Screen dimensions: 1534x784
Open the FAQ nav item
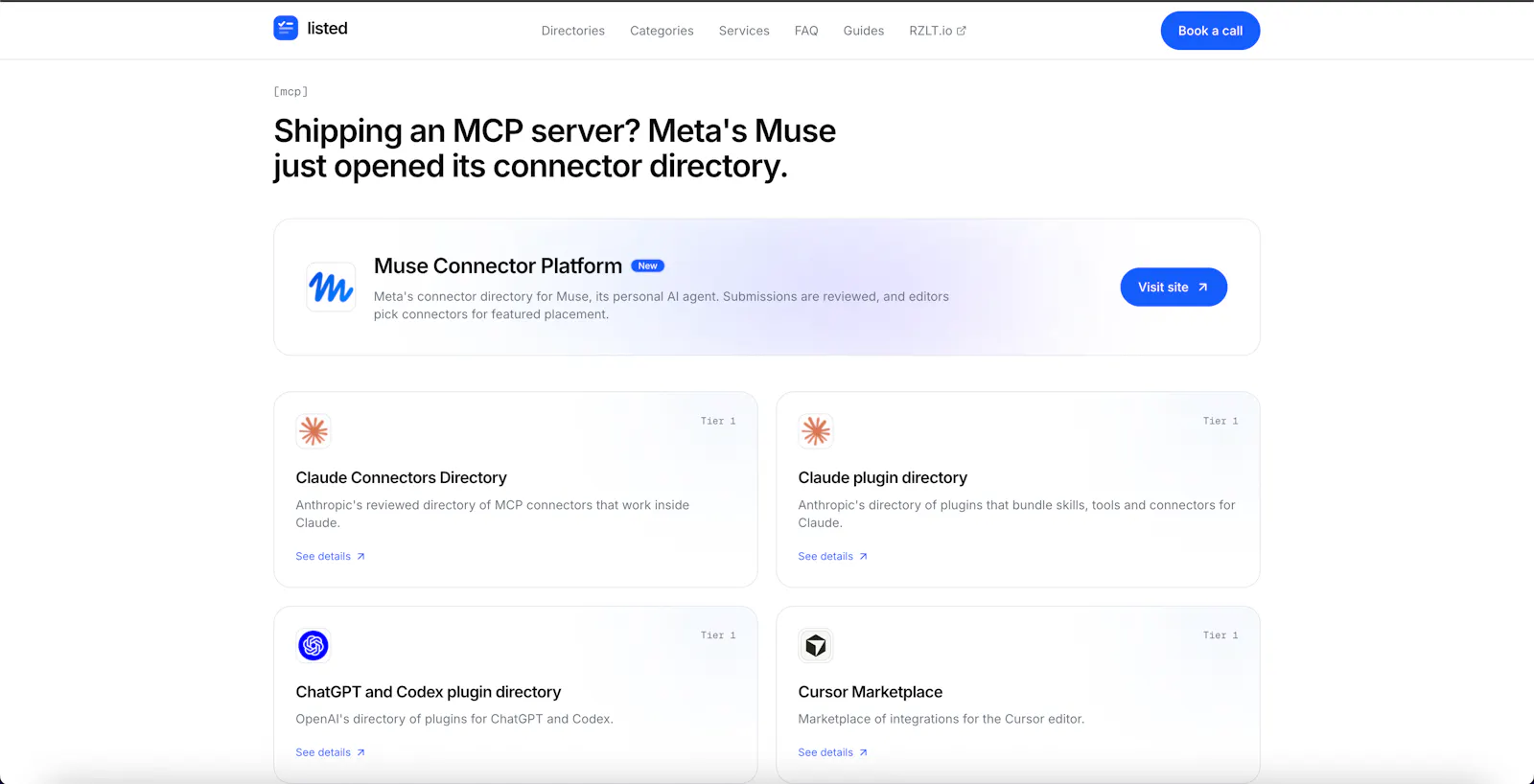(x=806, y=31)
